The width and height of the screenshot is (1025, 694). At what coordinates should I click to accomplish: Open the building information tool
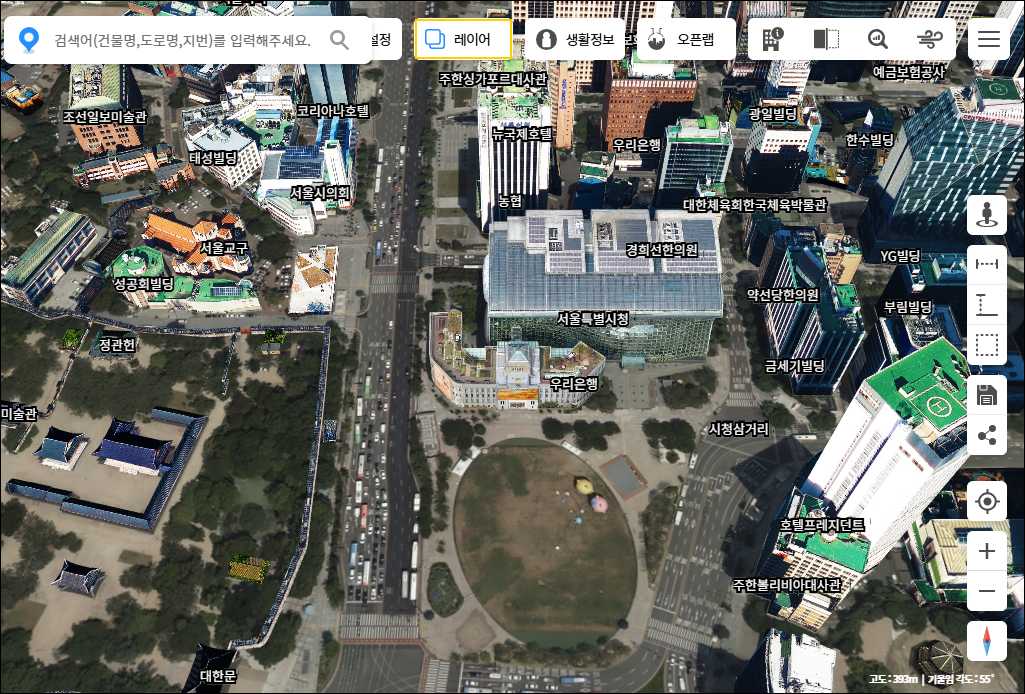(x=773, y=39)
